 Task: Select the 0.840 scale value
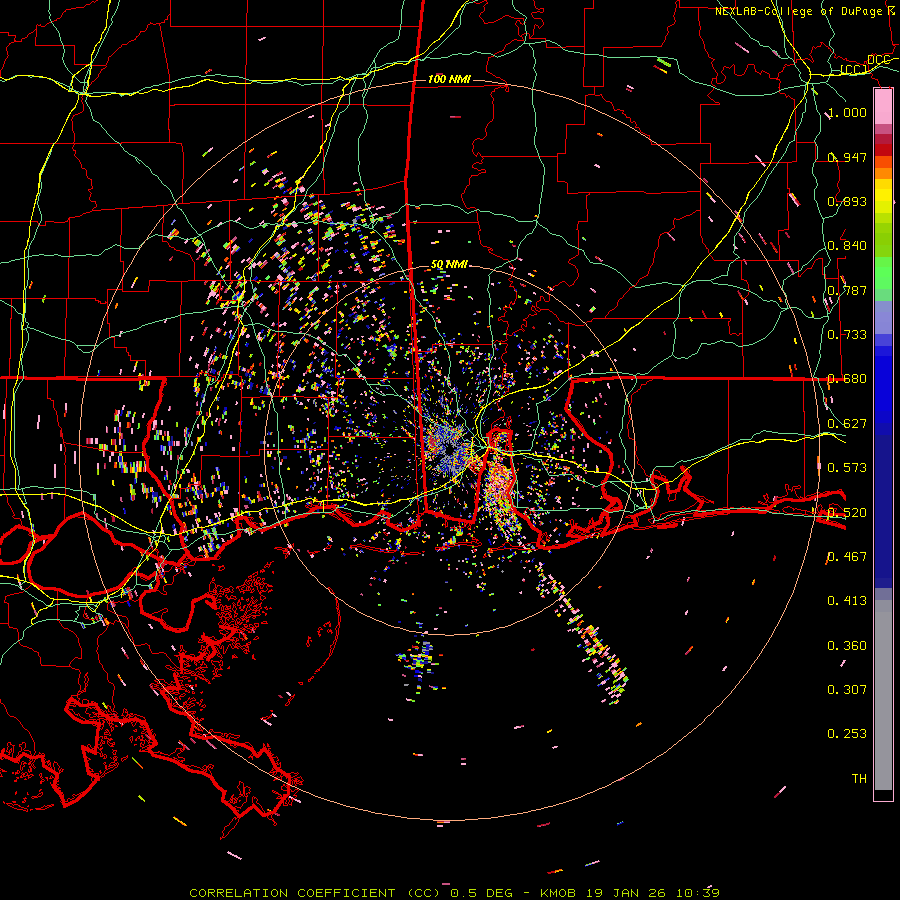(x=847, y=246)
